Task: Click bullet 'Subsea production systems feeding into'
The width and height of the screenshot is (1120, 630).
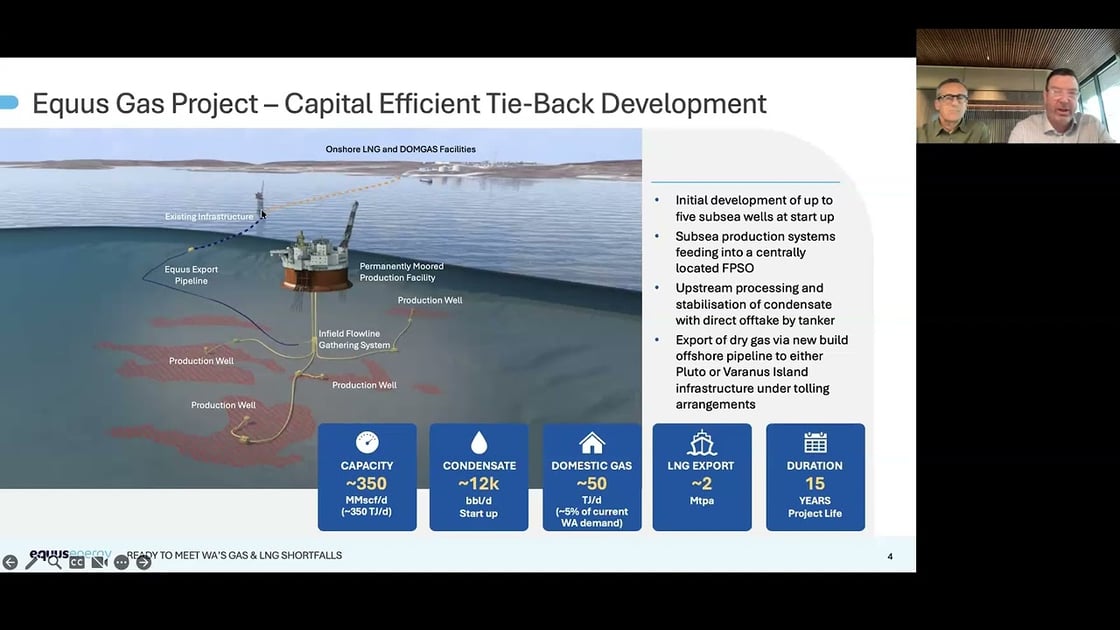Action: 755,252
